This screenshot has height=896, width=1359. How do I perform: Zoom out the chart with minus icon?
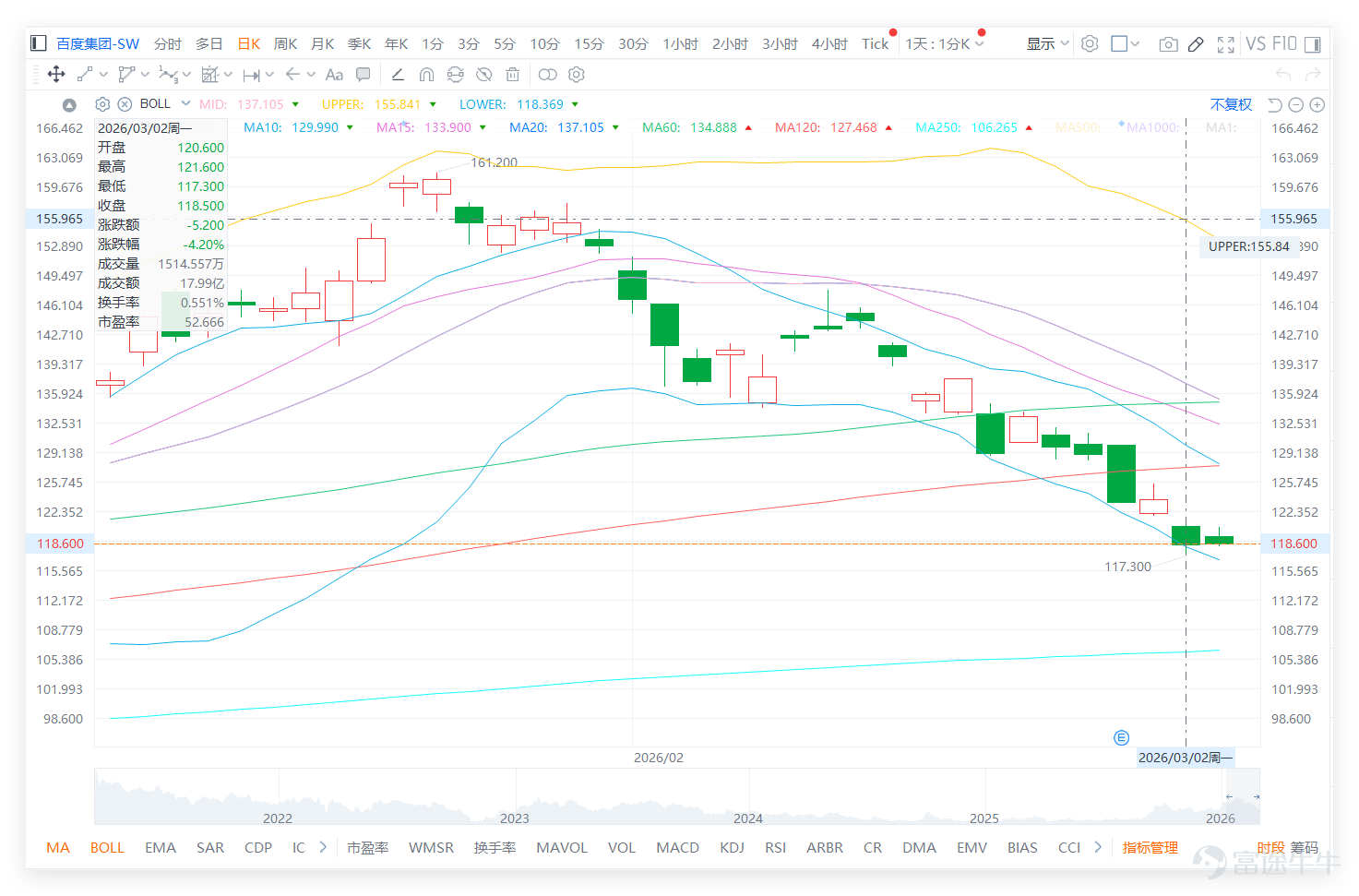pyautogui.click(x=1295, y=104)
